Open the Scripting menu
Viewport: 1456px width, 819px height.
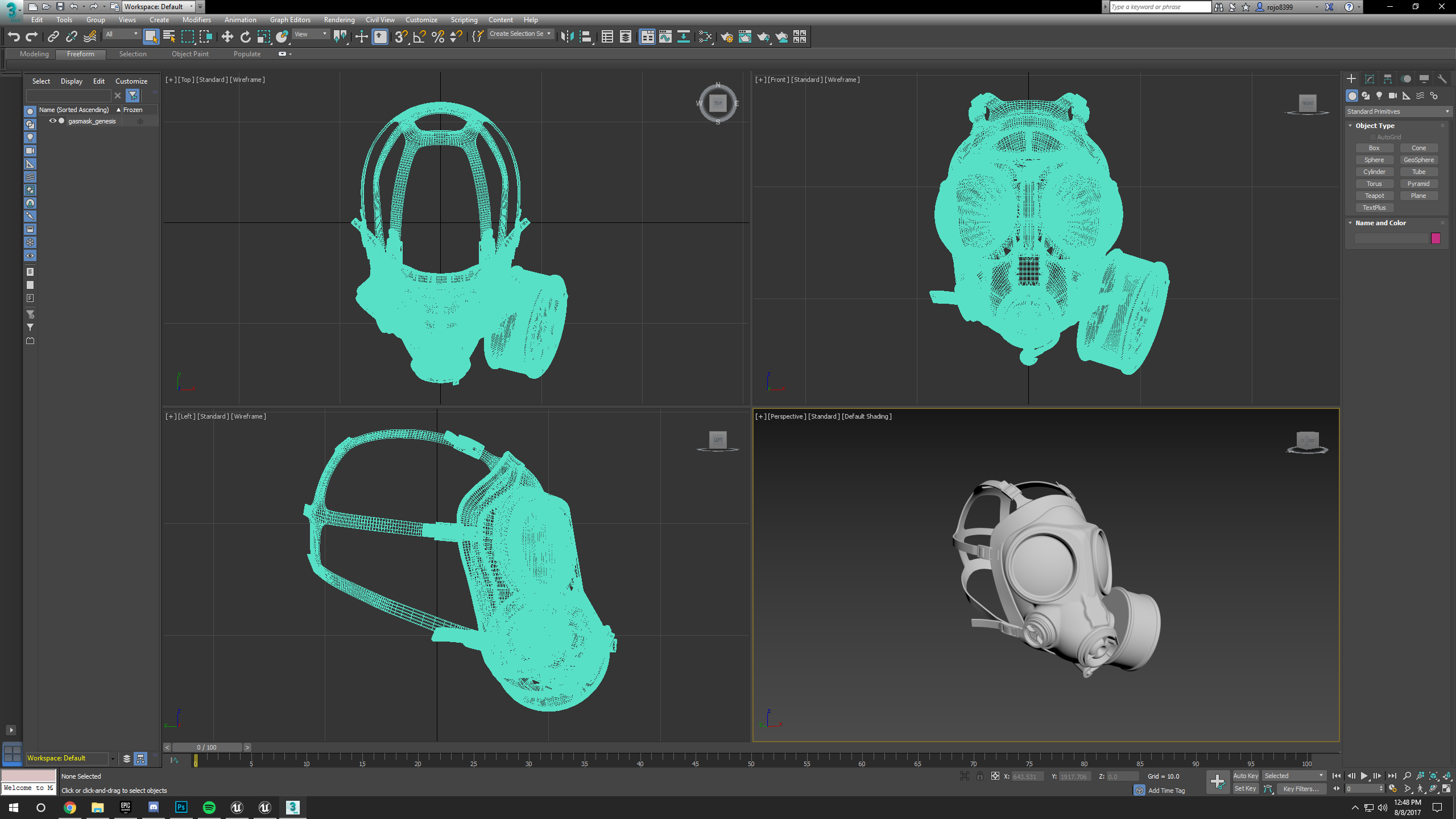click(464, 20)
